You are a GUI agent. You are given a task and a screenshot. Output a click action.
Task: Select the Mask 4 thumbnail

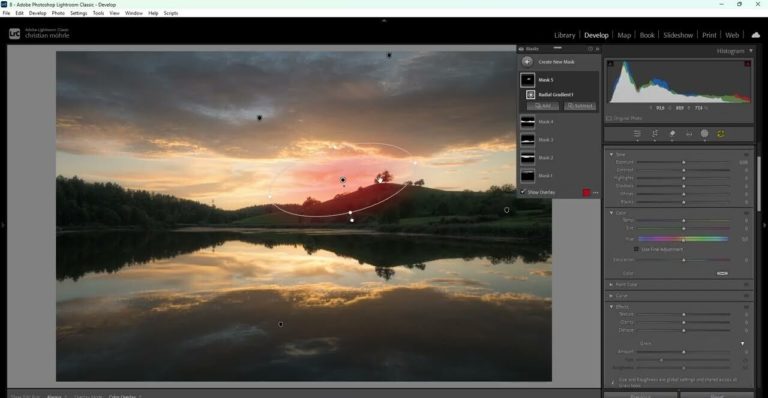point(528,122)
